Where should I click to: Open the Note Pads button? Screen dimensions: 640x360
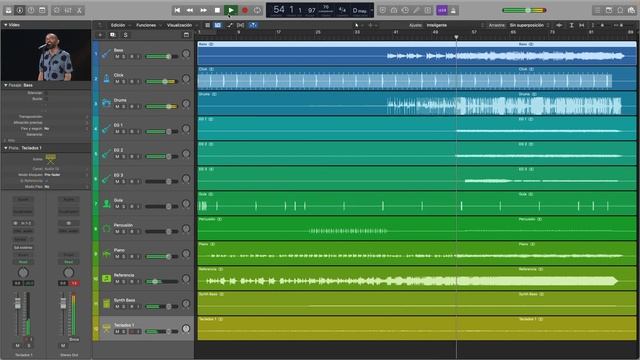point(609,10)
